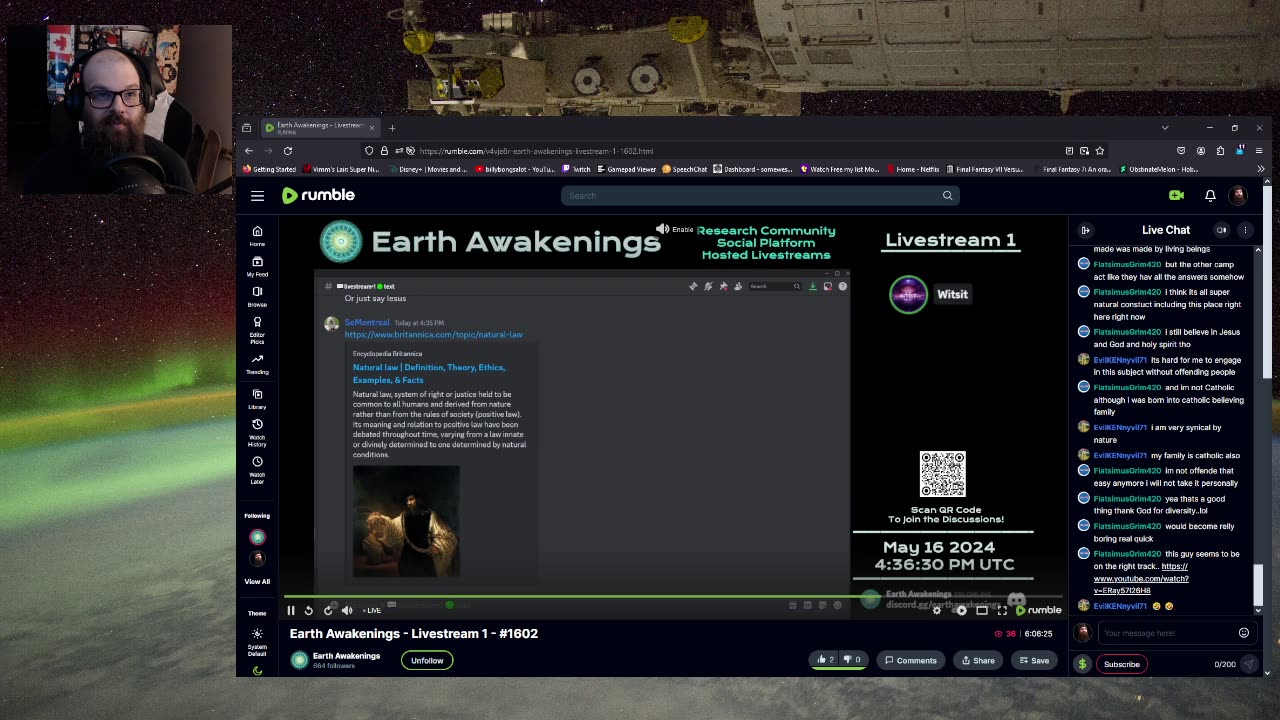This screenshot has height=720, width=1280.
Task: Open the Twitch bookmark
Action: pos(577,169)
